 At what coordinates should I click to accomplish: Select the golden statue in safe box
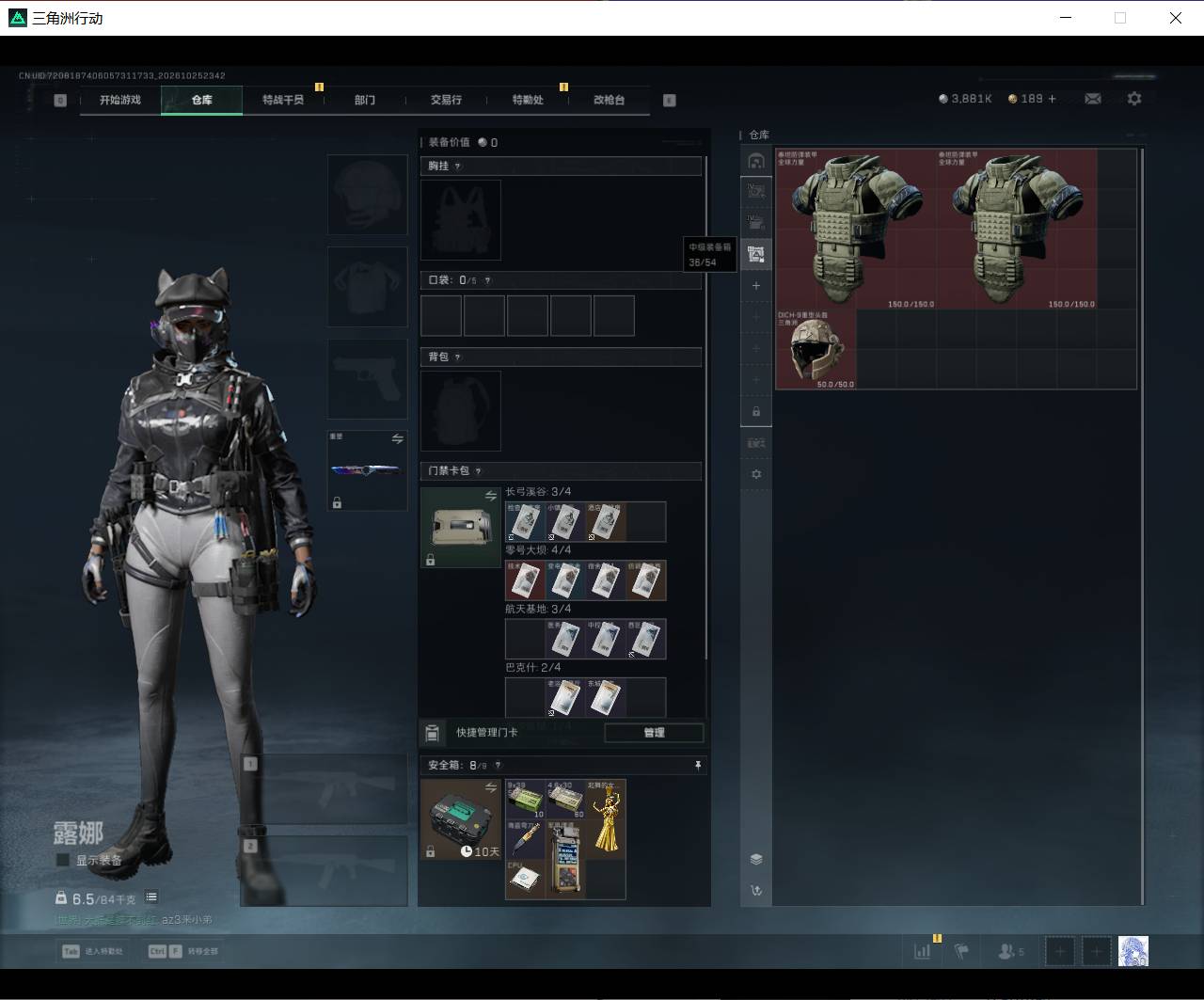tap(606, 818)
